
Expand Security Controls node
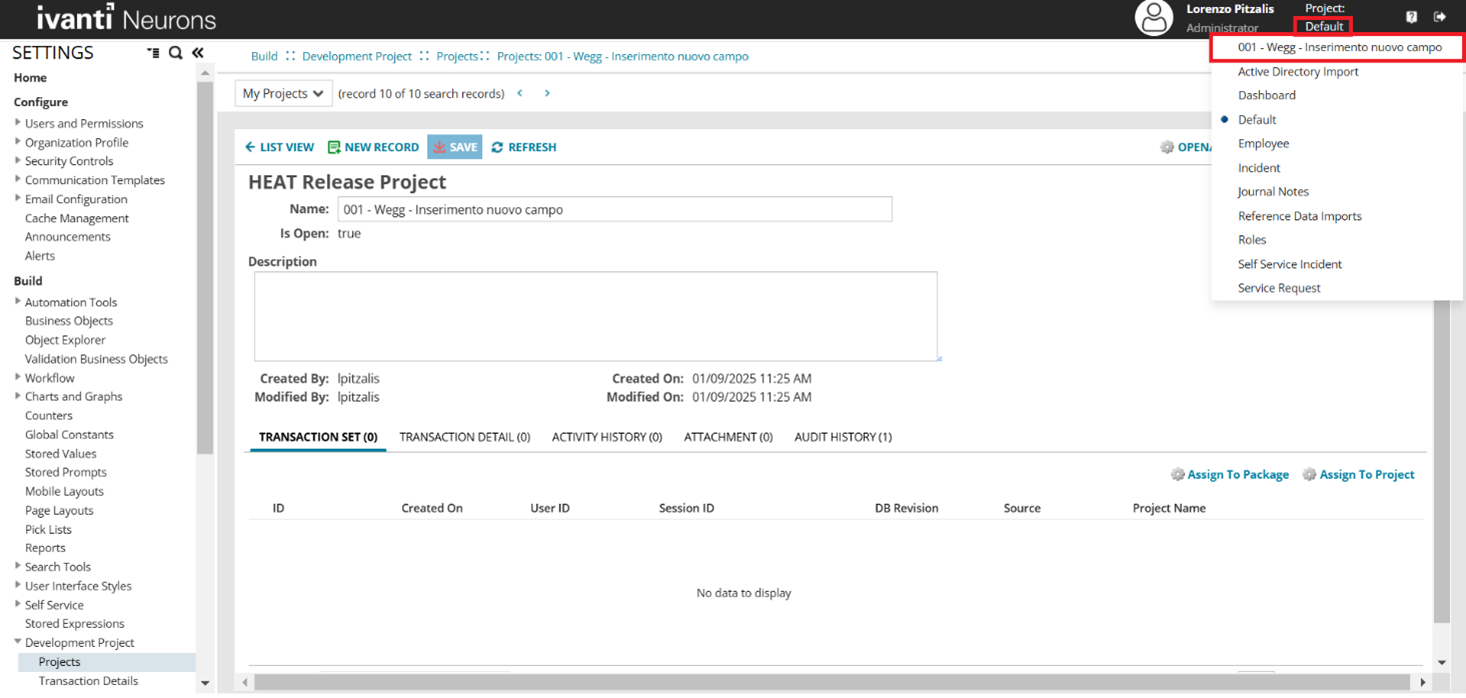click(17, 161)
